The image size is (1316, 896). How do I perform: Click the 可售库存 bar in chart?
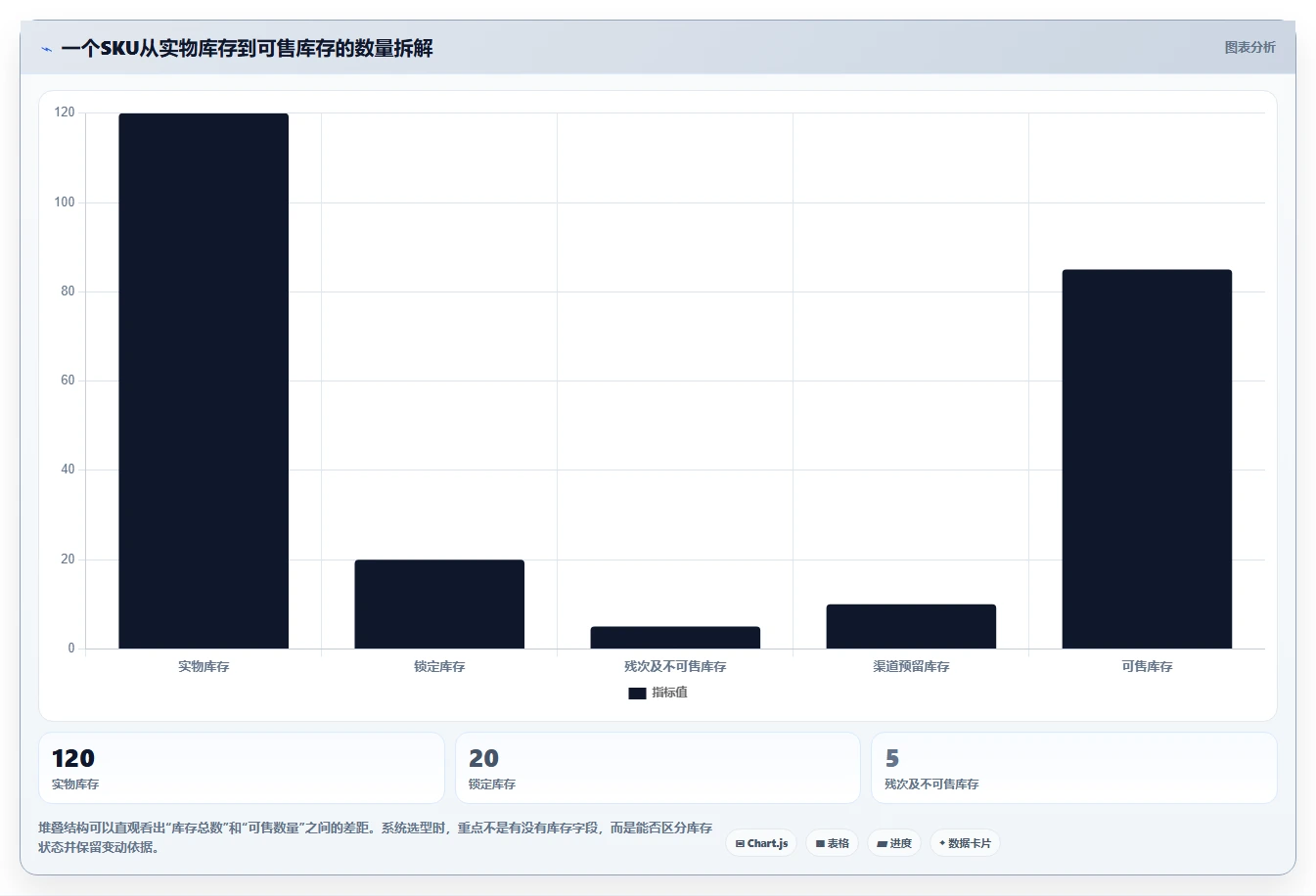pos(1147,459)
